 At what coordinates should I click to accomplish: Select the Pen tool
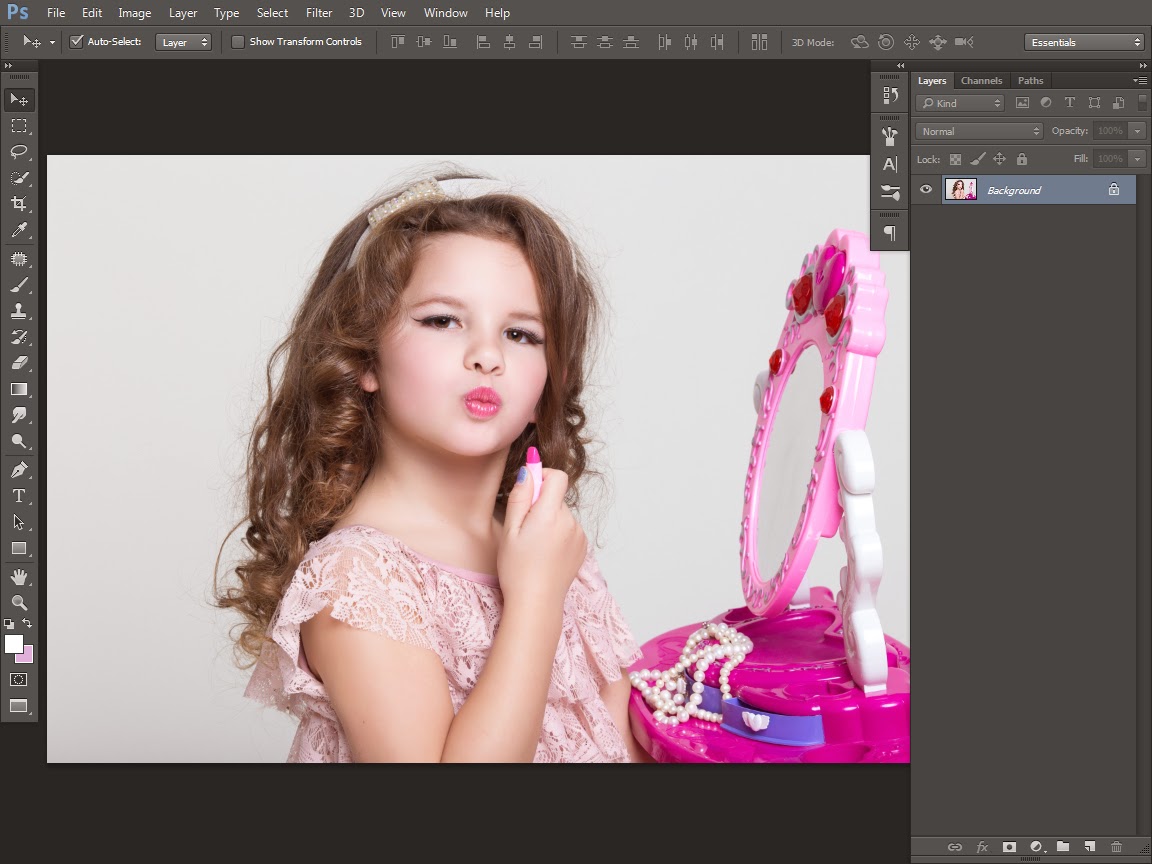tap(18, 470)
